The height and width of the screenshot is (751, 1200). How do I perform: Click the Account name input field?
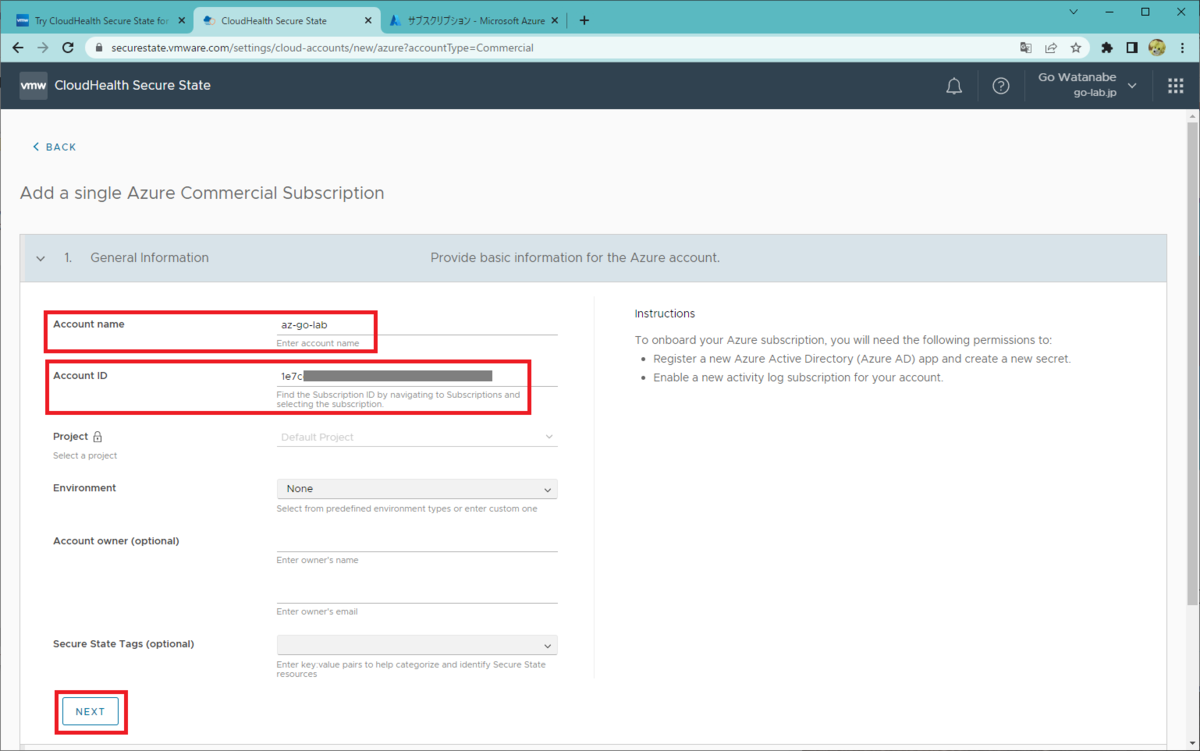tap(417, 325)
